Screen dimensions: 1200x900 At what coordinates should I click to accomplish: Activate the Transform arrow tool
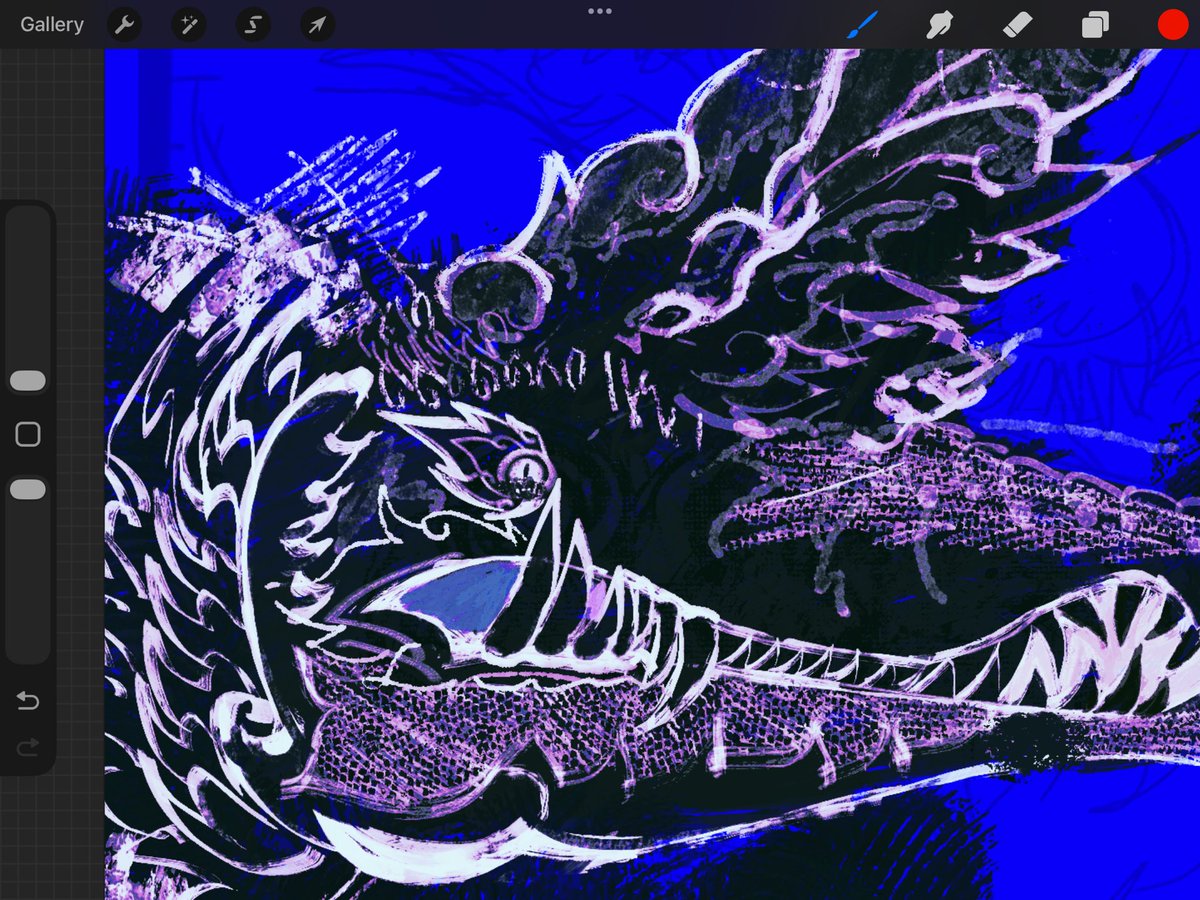(x=317, y=25)
